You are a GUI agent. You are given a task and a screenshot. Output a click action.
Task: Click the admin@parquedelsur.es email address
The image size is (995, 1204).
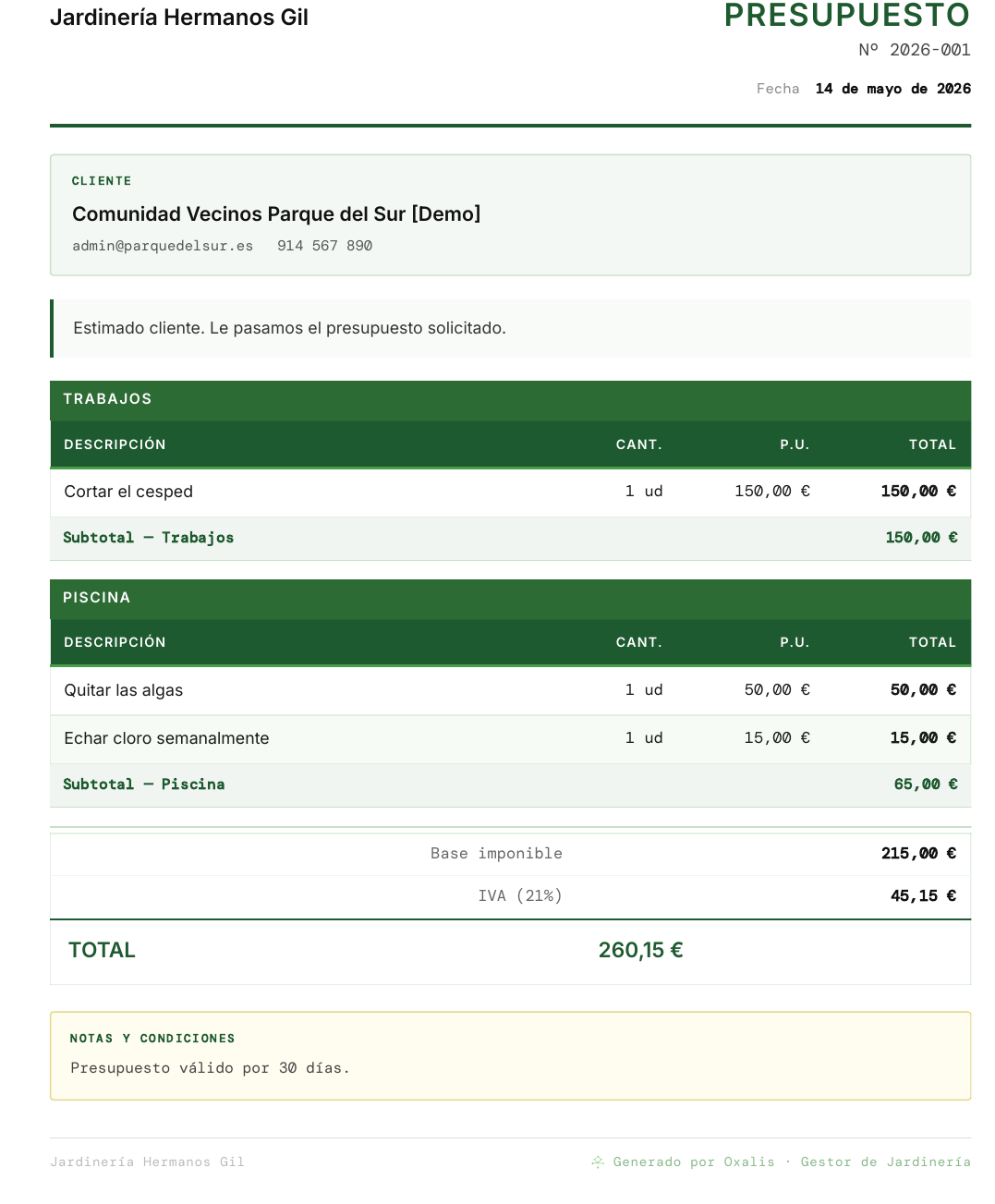[x=163, y=246]
